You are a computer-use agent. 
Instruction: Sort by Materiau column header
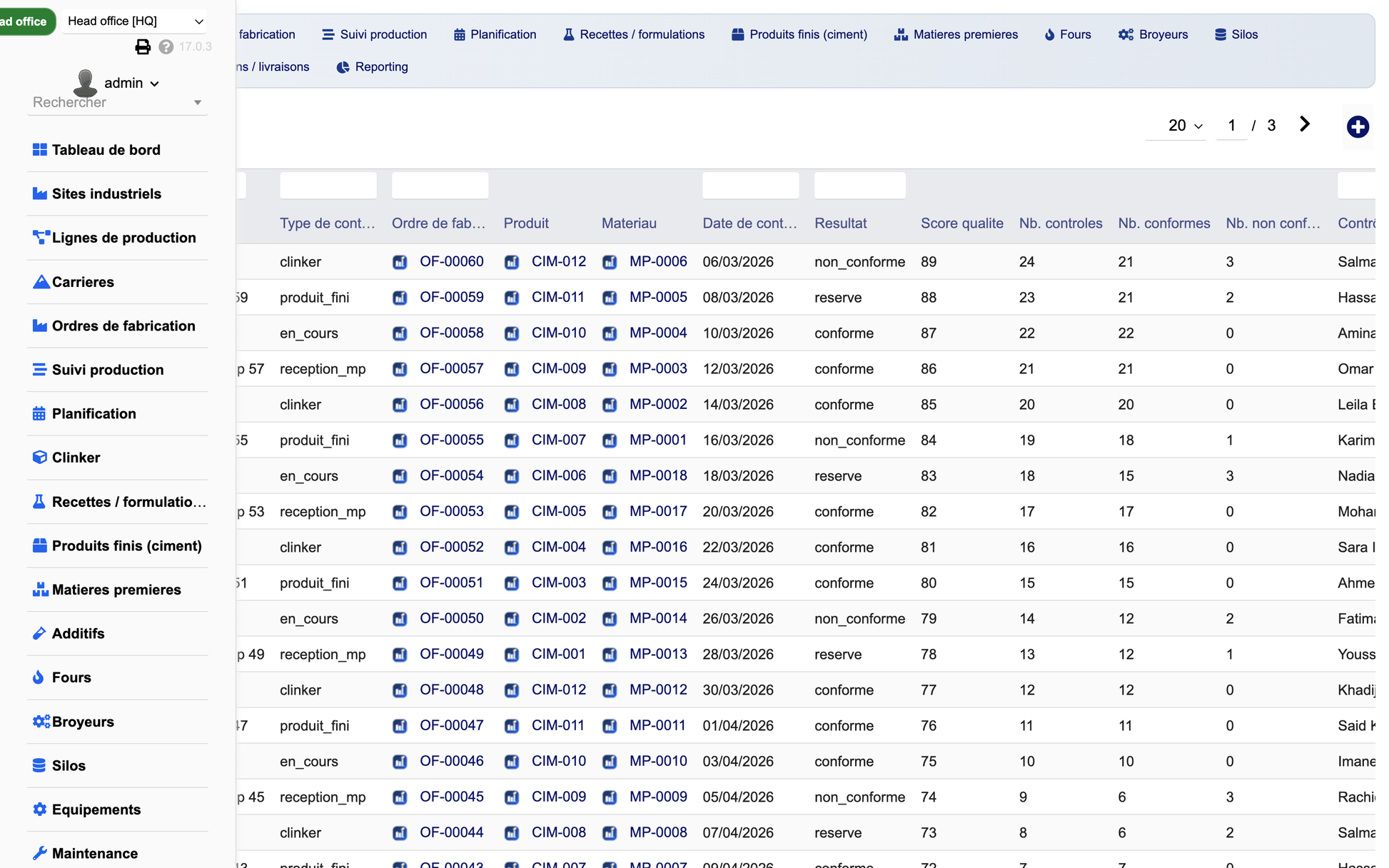[x=629, y=223]
